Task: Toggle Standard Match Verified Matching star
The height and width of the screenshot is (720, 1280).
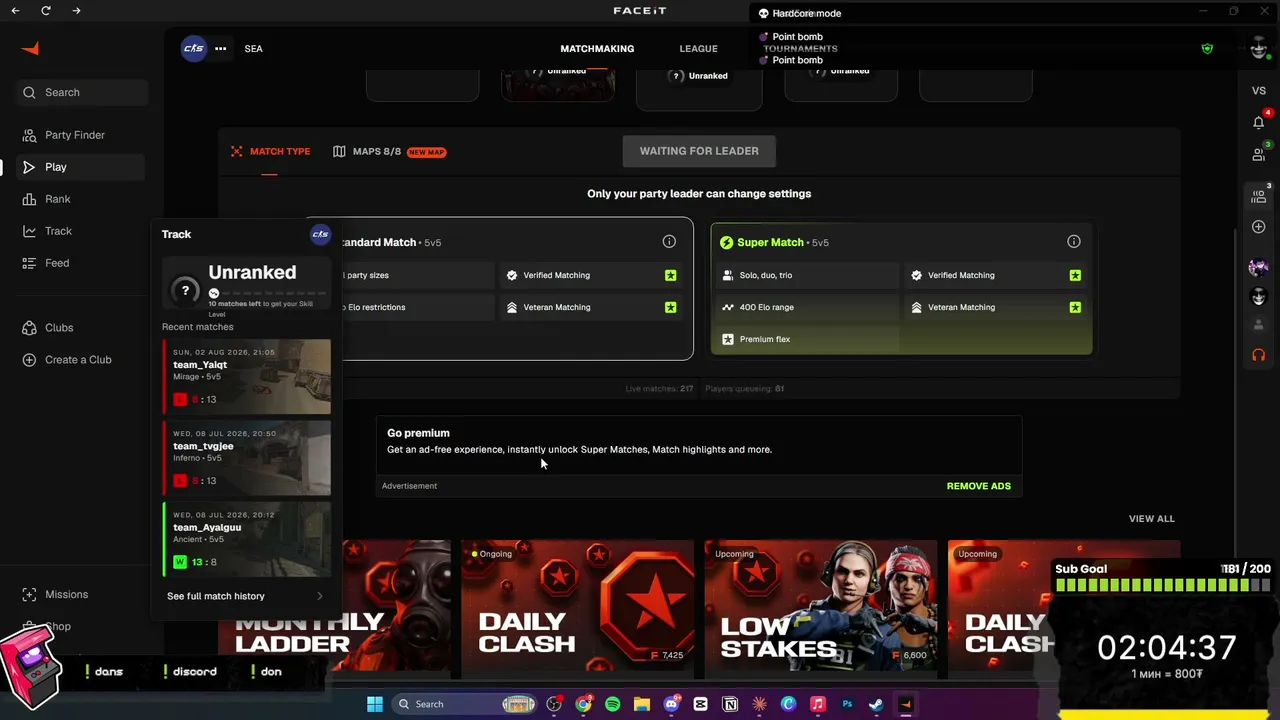Action: tap(670, 275)
